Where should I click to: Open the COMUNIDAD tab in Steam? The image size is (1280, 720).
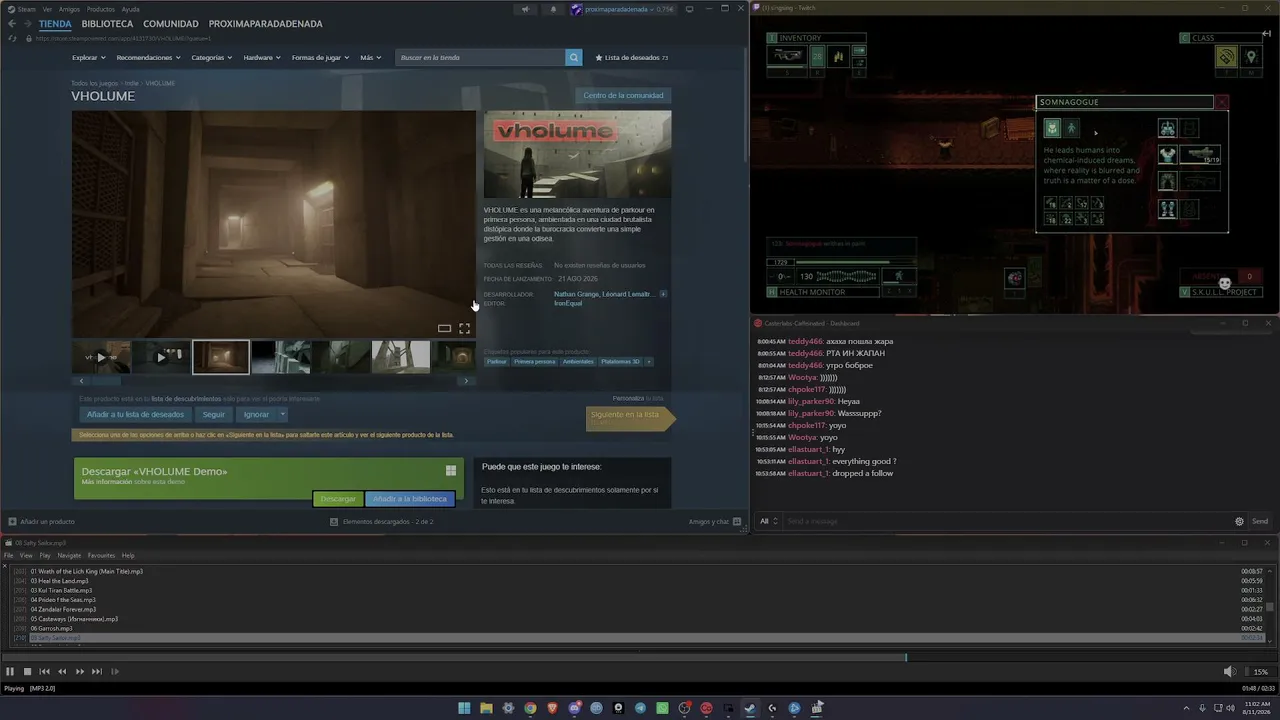click(x=170, y=23)
